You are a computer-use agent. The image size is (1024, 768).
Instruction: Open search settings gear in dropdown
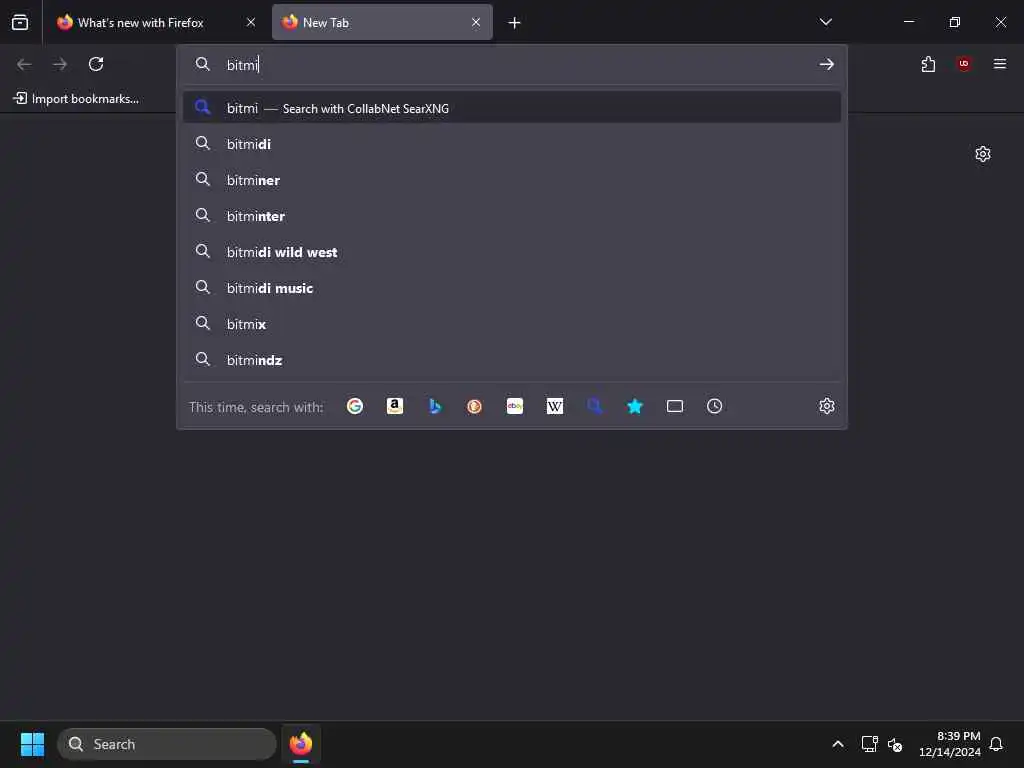[827, 406]
